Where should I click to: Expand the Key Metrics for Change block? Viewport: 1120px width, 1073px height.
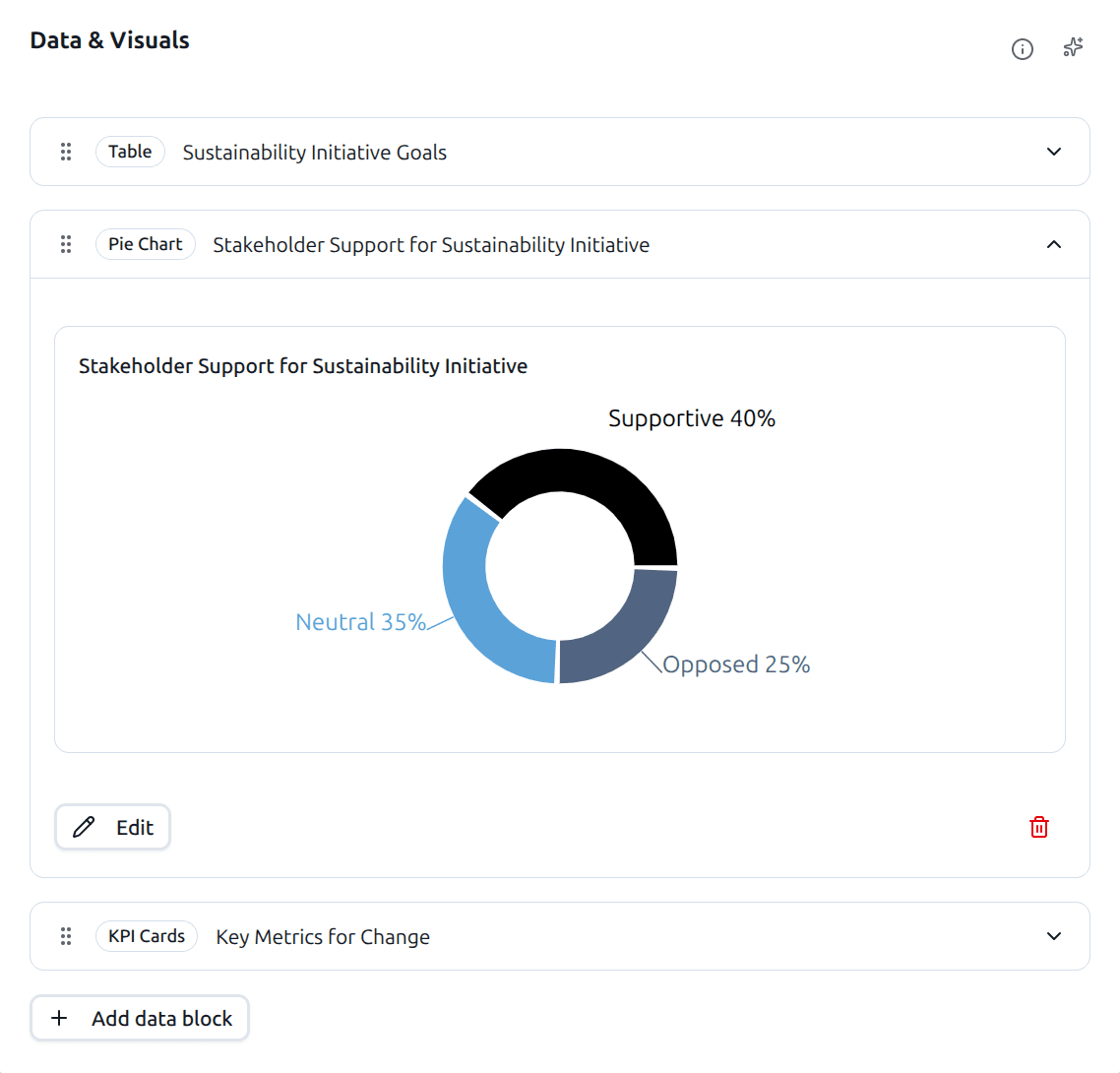coord(1053,936)
